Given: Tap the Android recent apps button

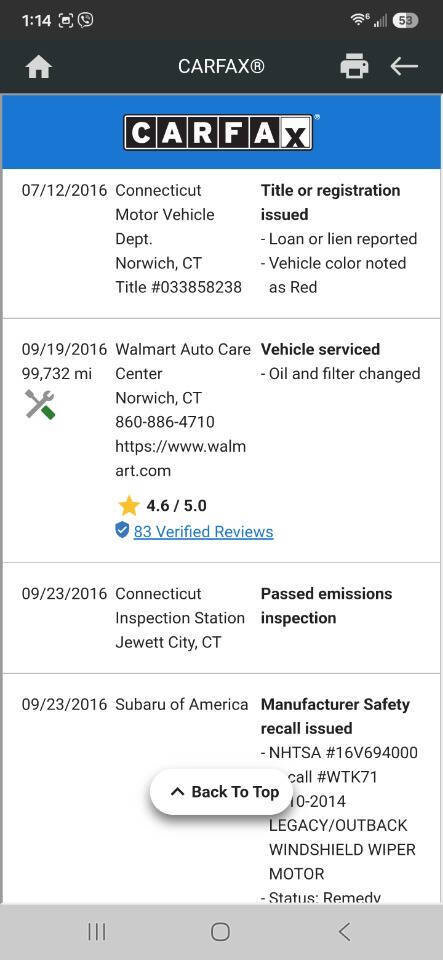Looking at the screenshot, I should pyautogui.click(x=97, y=932).
